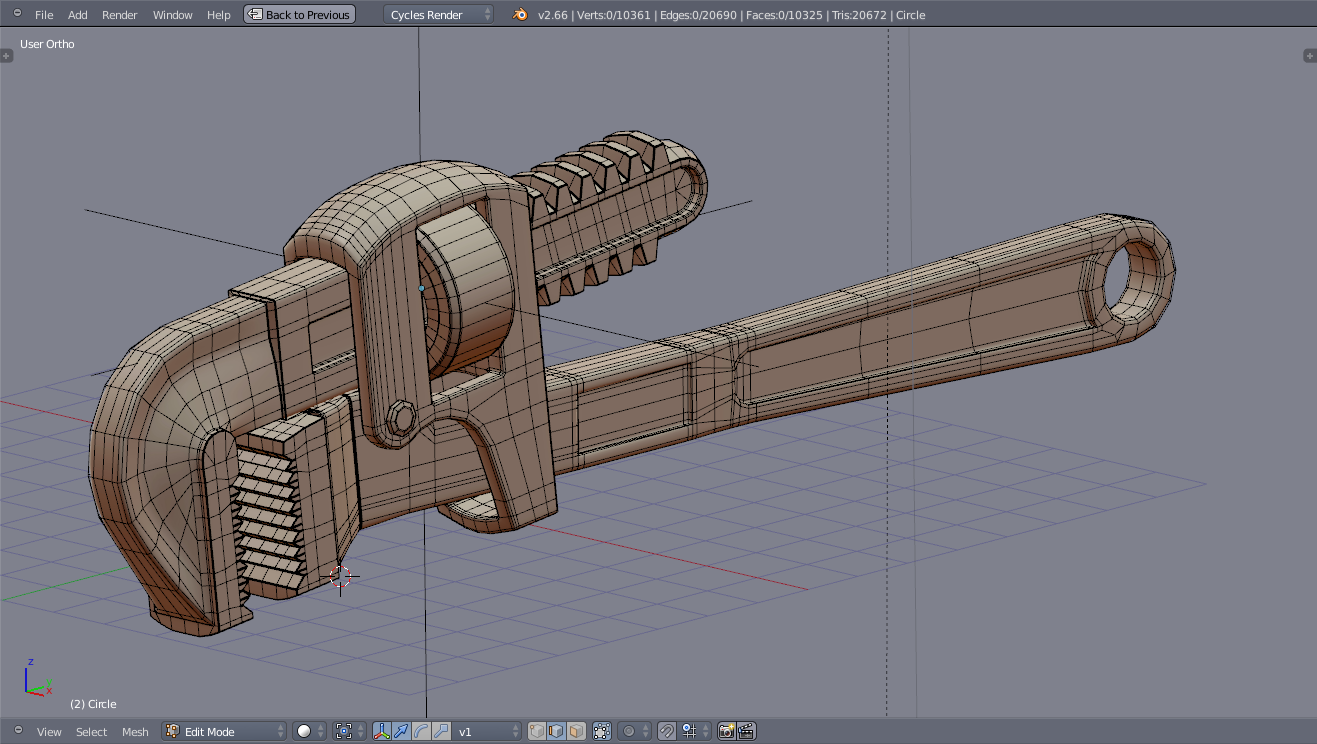This screenshot has height=744, width=1317.
Task: Open the v1 transform orientation dropdown
Action: (486, 731)
